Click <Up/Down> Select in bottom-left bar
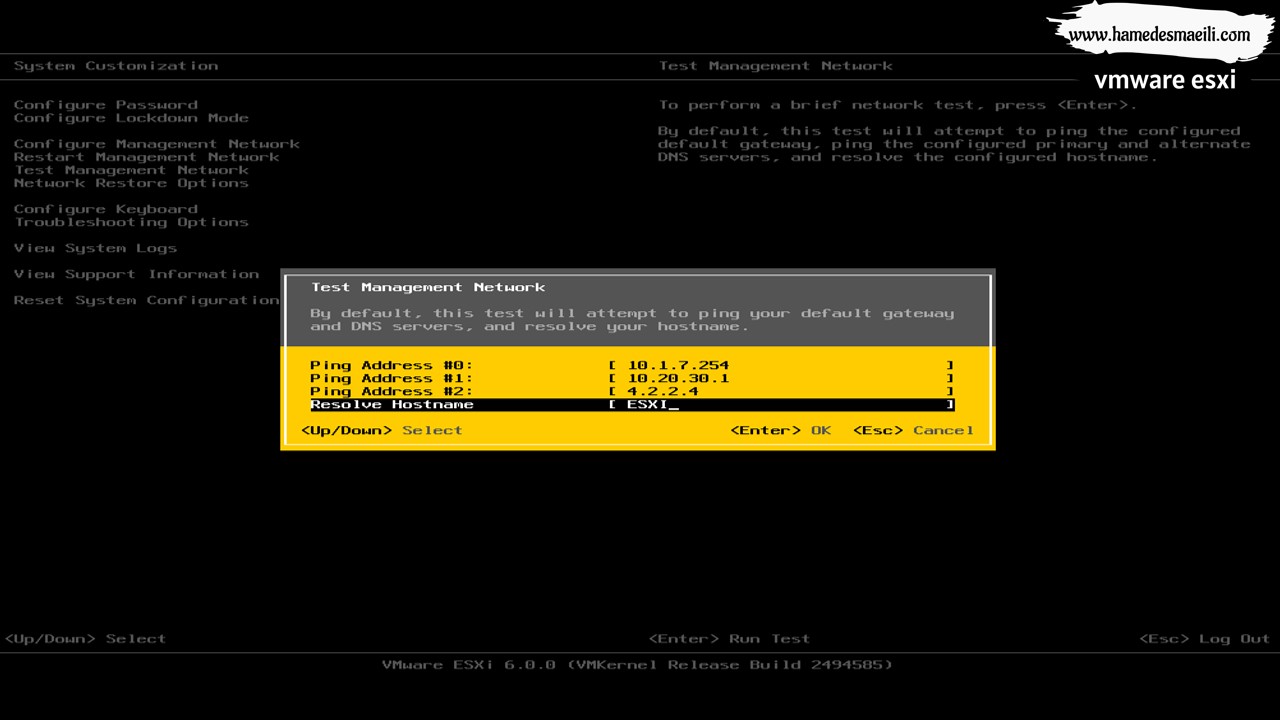Screen dimensions: 1280x720 [x=85, y=638]
